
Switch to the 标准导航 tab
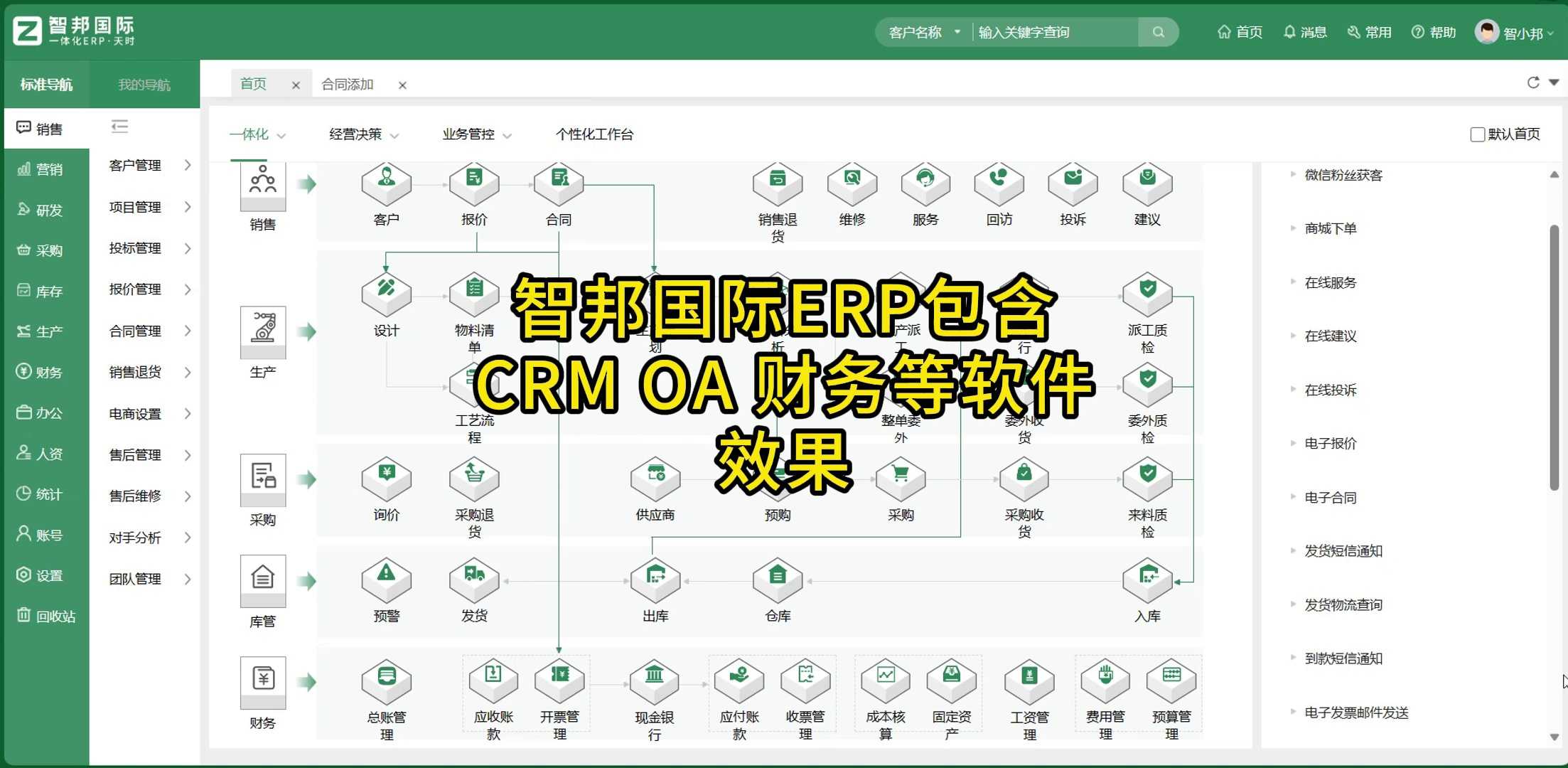point(46,85)
